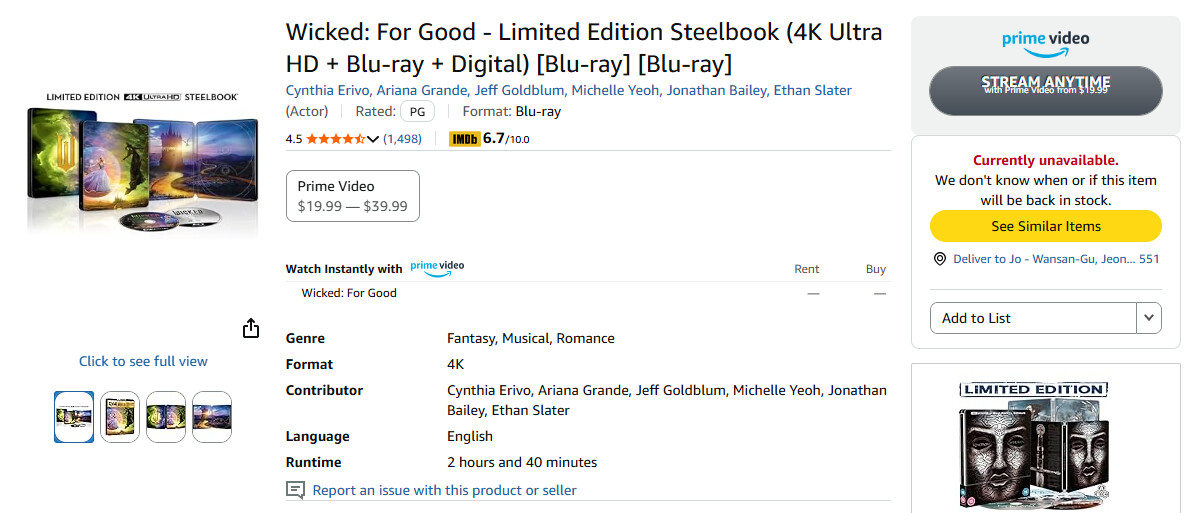Click the star rating icons

pos(336,139)
